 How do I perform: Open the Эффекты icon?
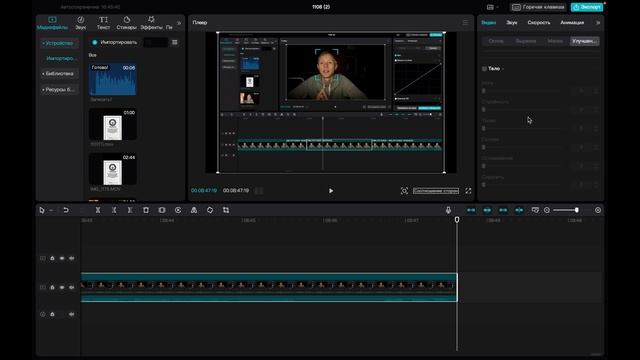point(151,23)
